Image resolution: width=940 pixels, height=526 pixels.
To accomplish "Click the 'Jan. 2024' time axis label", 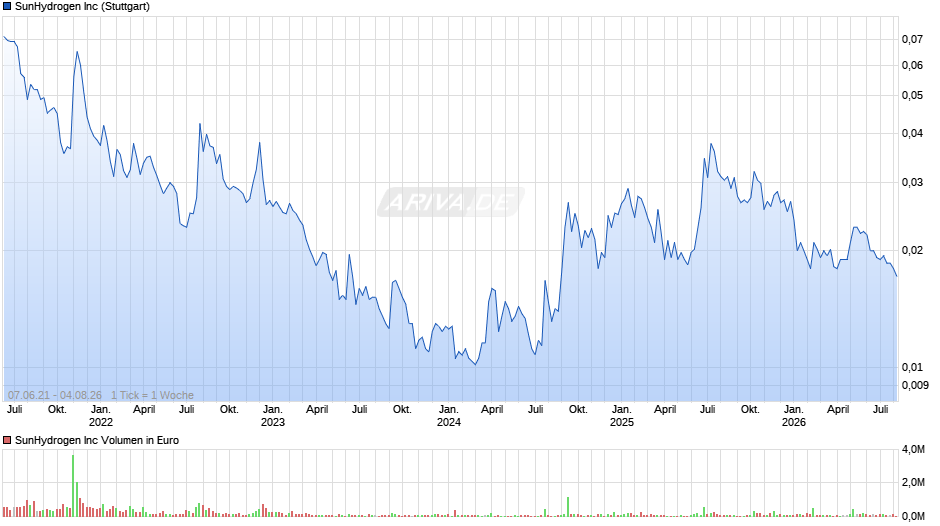I will [448, 416].
